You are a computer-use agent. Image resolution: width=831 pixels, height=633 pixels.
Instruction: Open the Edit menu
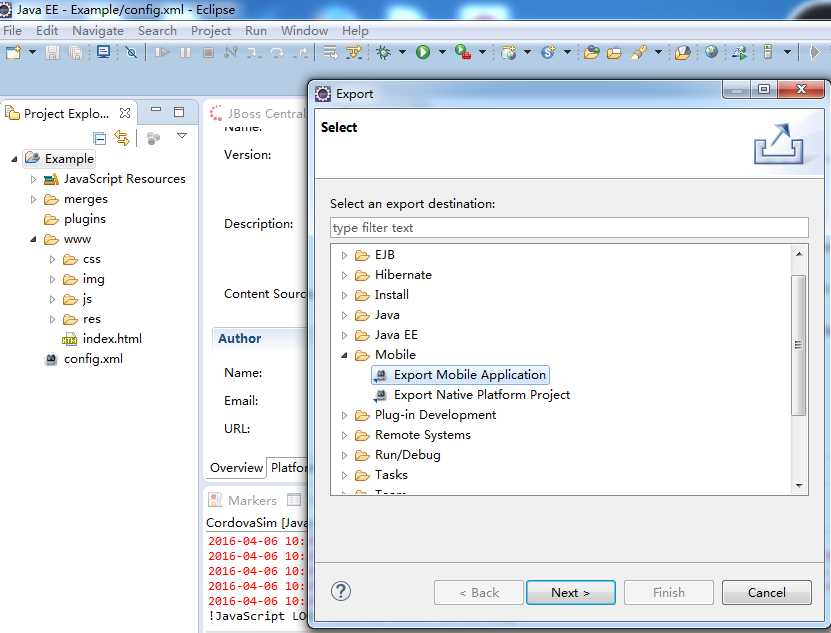click(47, 31)
